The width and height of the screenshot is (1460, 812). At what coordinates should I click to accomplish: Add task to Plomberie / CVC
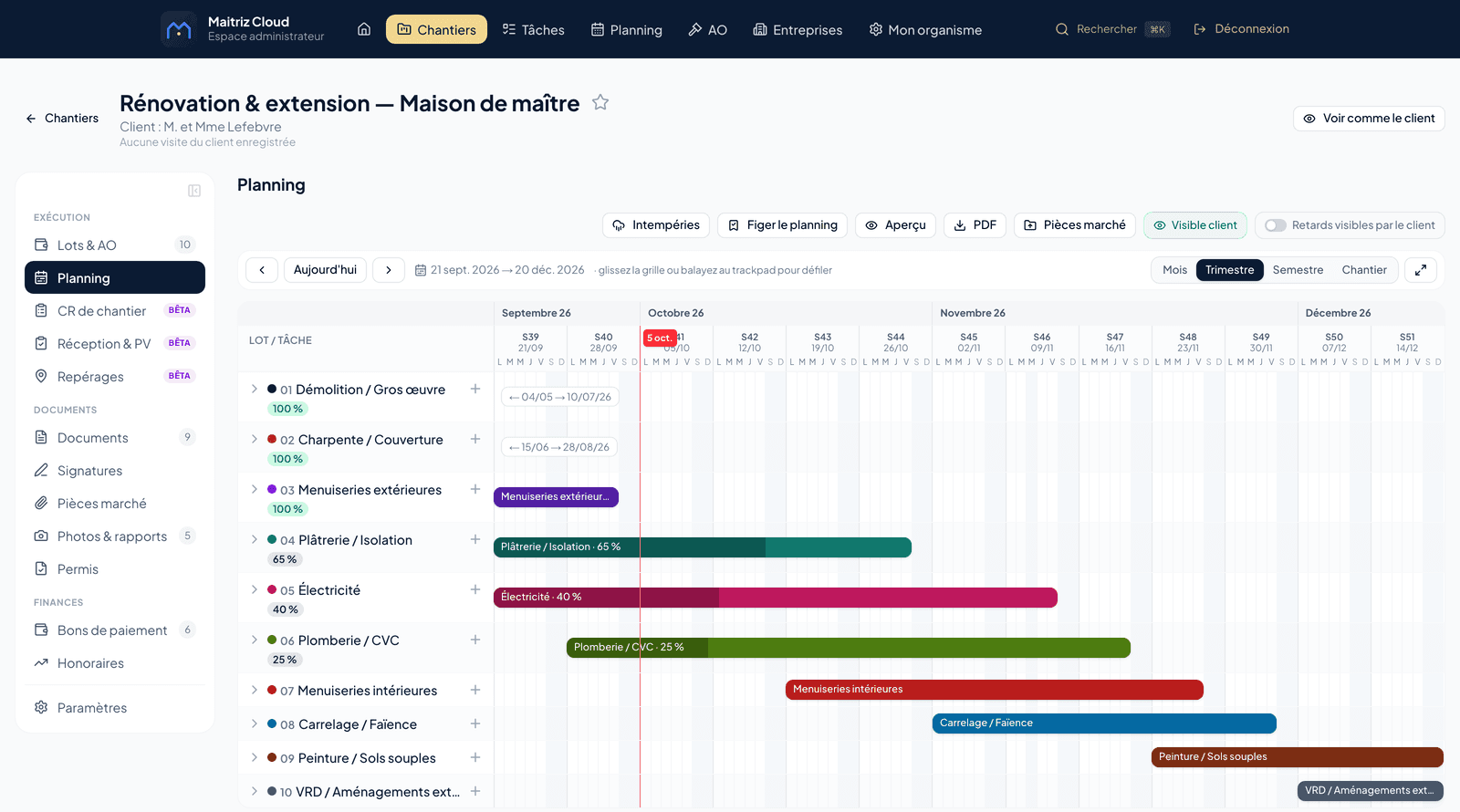tap(475, 640)
